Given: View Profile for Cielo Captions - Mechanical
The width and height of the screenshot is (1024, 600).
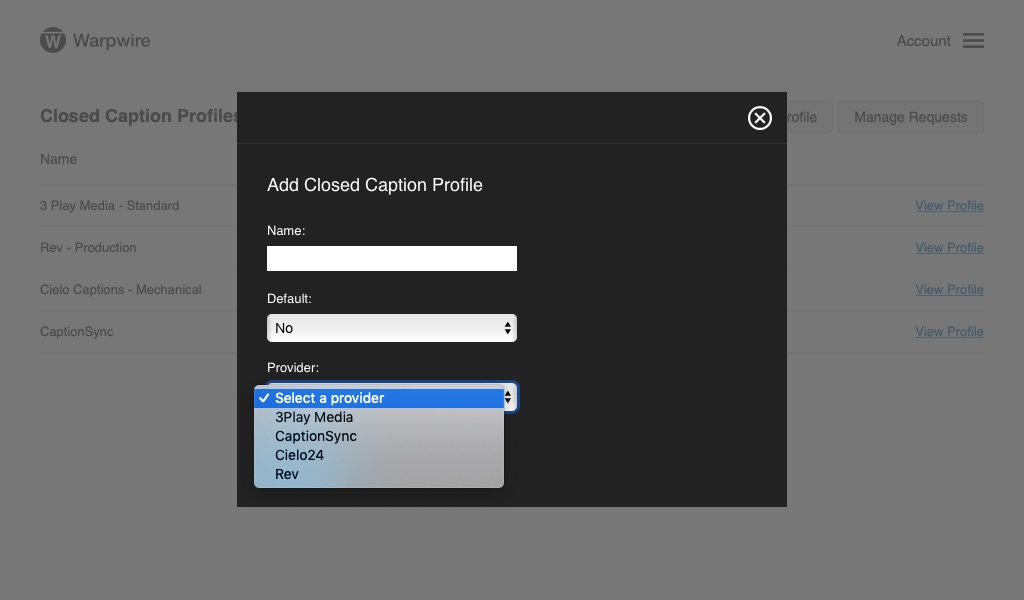Looking at the screenshot, I should coord(949,289).
